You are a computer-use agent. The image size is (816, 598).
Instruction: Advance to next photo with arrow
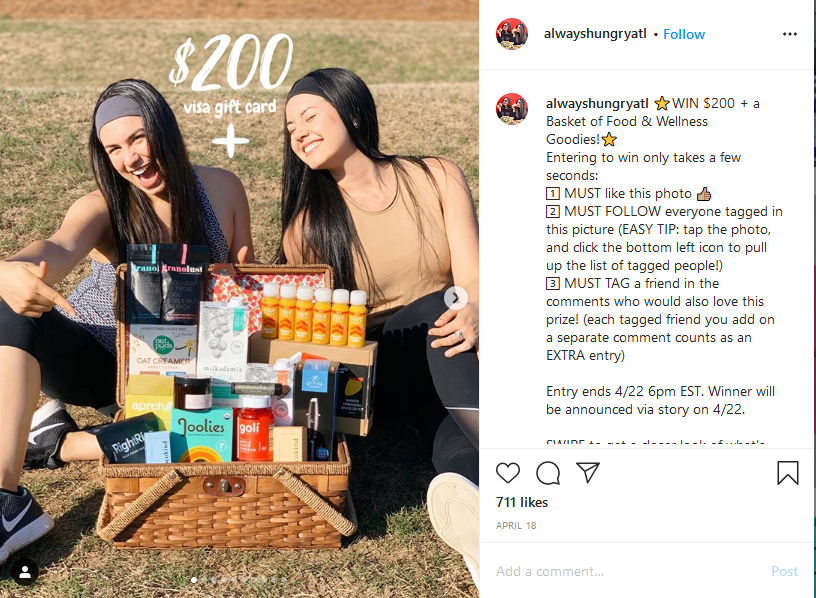click(x=455, y=298)
